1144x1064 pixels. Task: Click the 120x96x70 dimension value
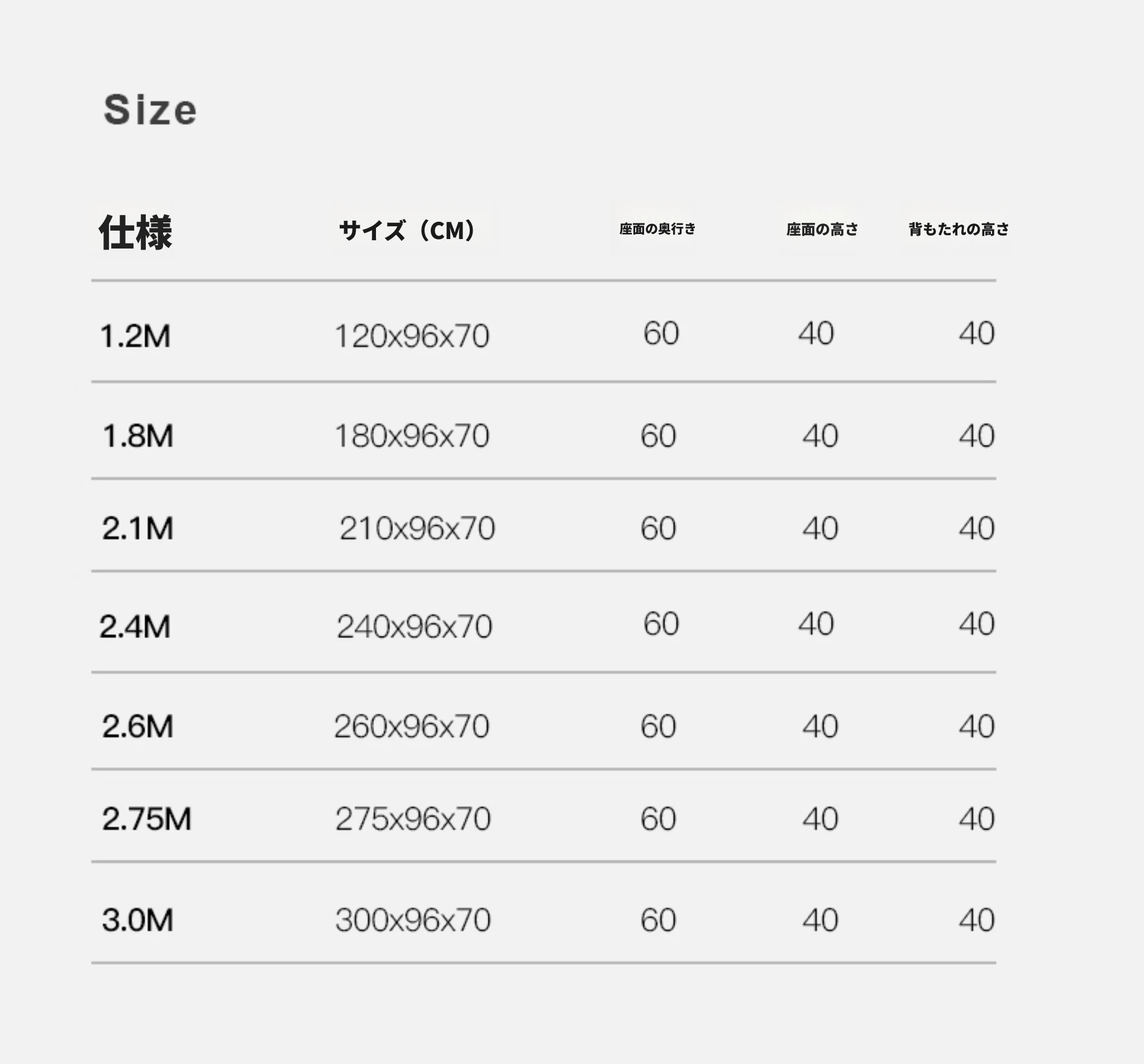click(412, 336)
